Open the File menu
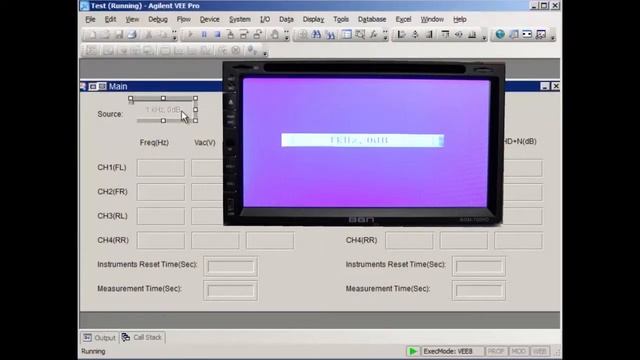Image resolution: width=640 pixels, height=360 pixels. coord(90,19)
